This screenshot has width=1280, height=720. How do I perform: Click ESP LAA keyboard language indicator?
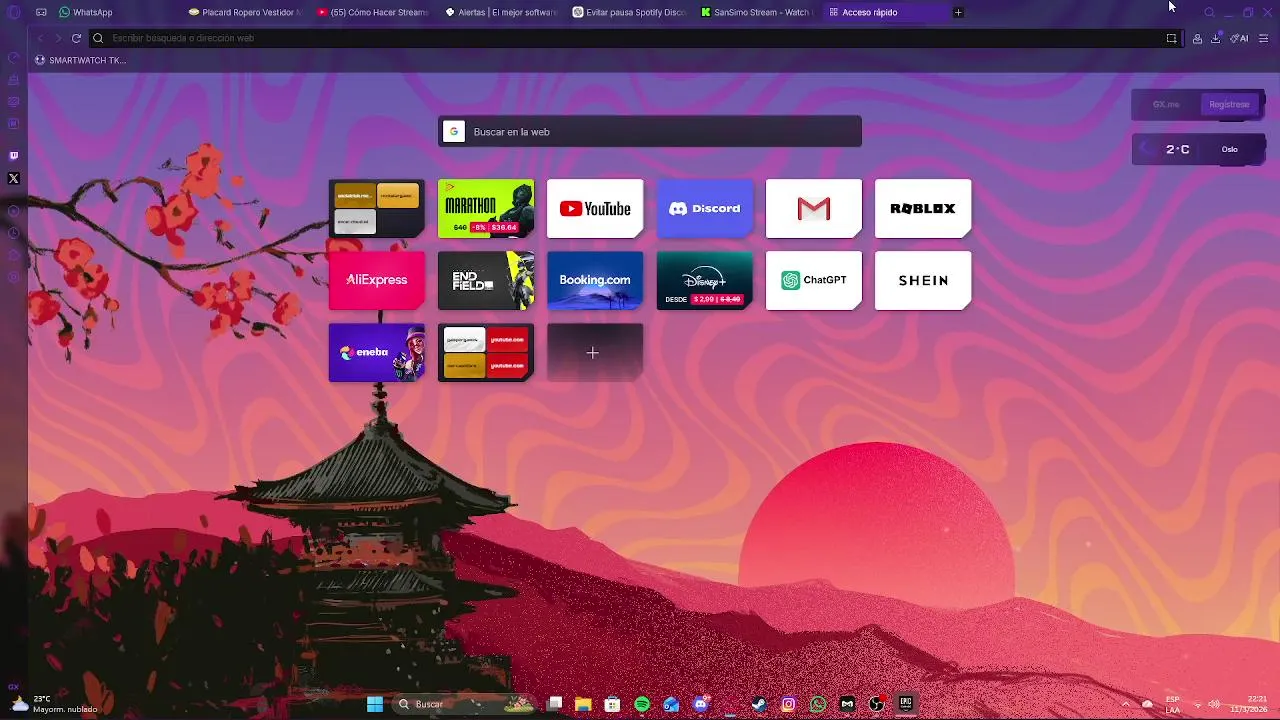[x=1172, y=704]
